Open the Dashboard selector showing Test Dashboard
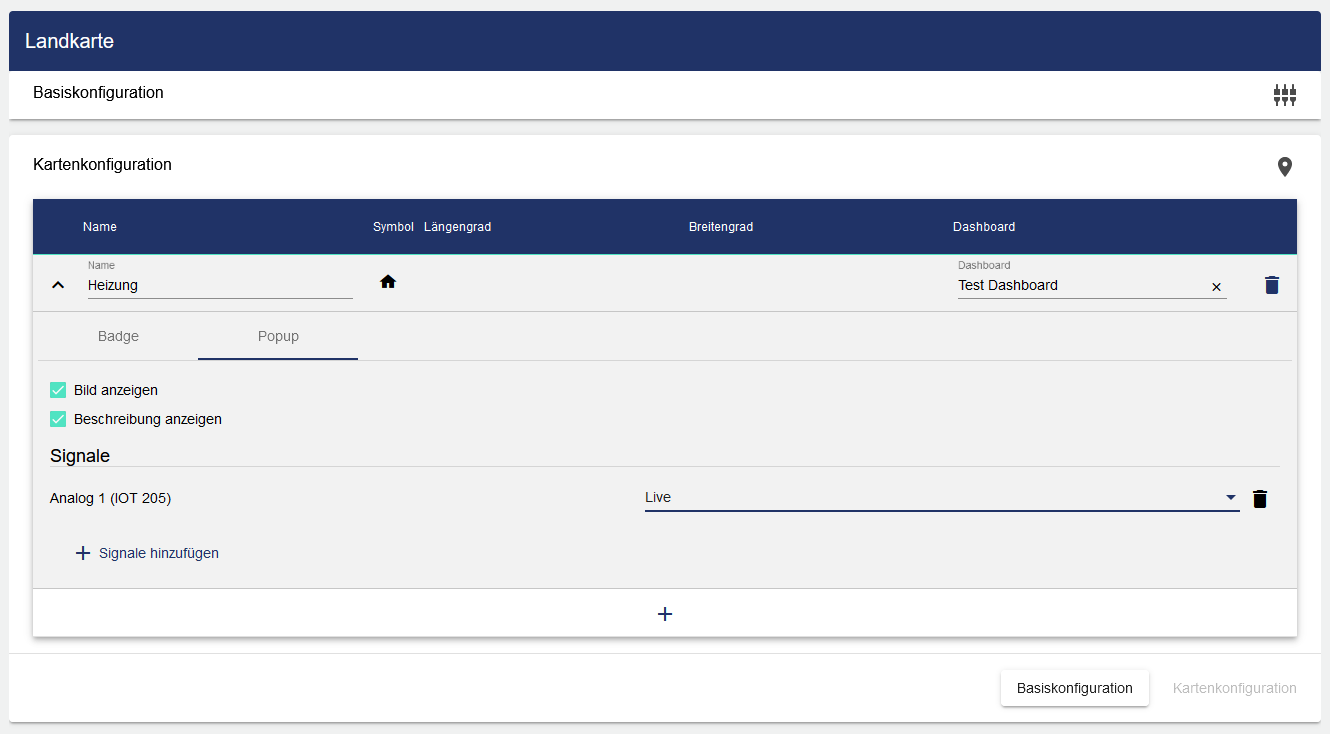Screen dimensions: 1330x734 click(1080, 286)
